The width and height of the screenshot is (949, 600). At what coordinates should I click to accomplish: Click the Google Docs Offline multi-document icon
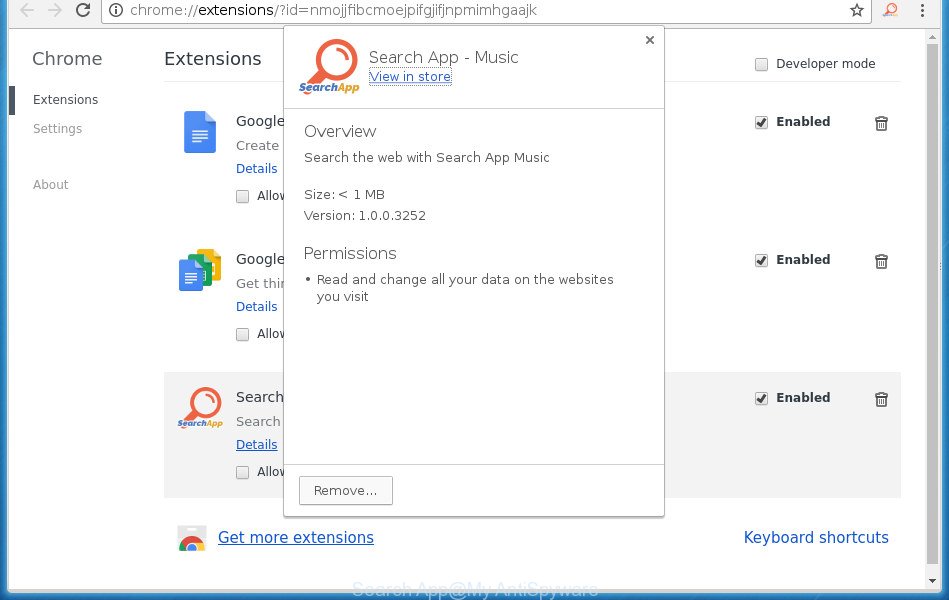click(200, 270)
